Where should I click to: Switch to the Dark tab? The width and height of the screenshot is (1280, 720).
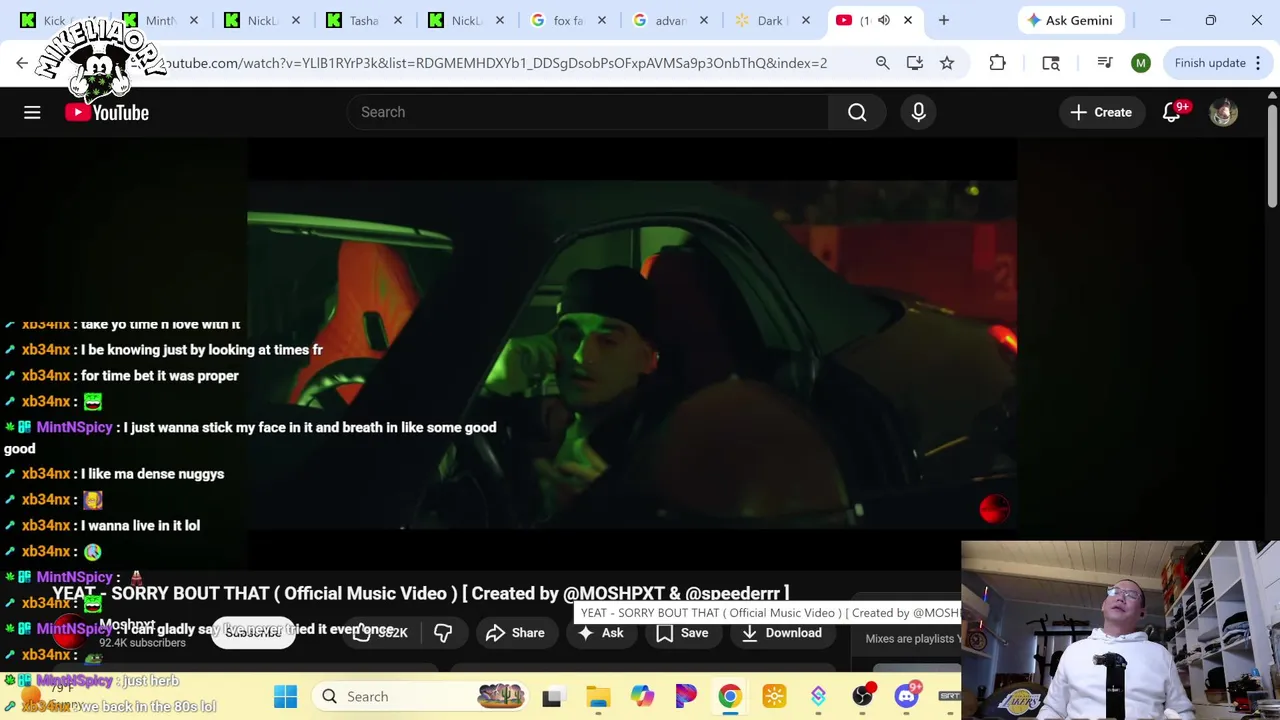[x=772, y=20]
